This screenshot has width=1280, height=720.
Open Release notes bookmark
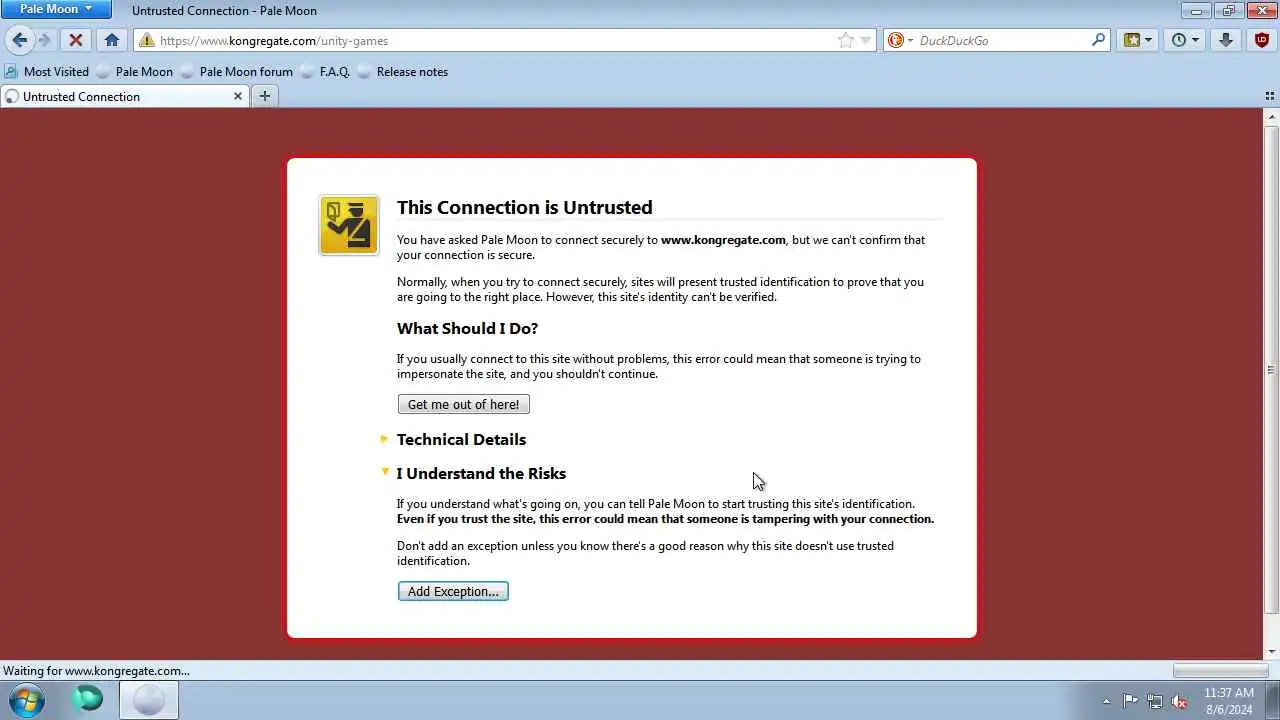(x=403, y=72)
